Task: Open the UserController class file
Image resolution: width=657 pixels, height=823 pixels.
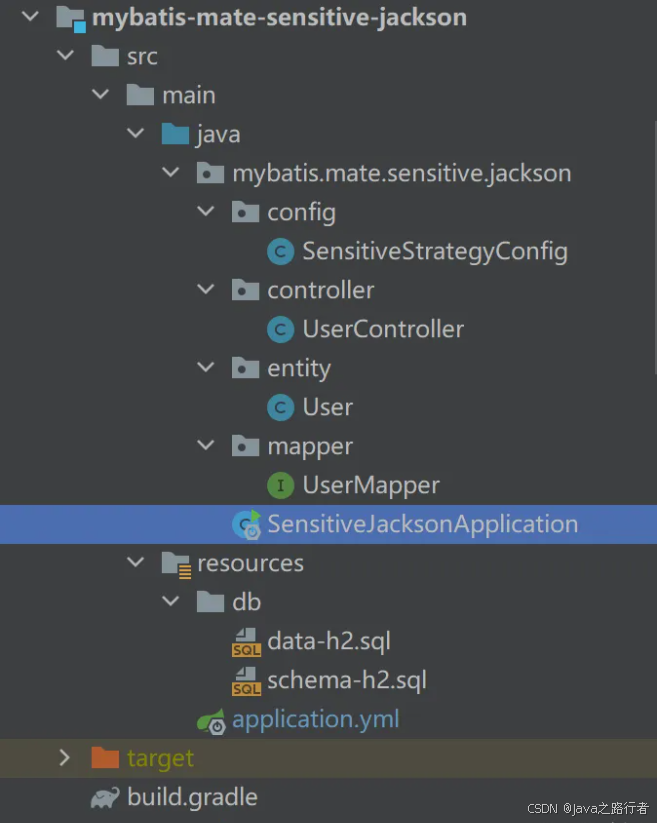Action: [383, 330]
